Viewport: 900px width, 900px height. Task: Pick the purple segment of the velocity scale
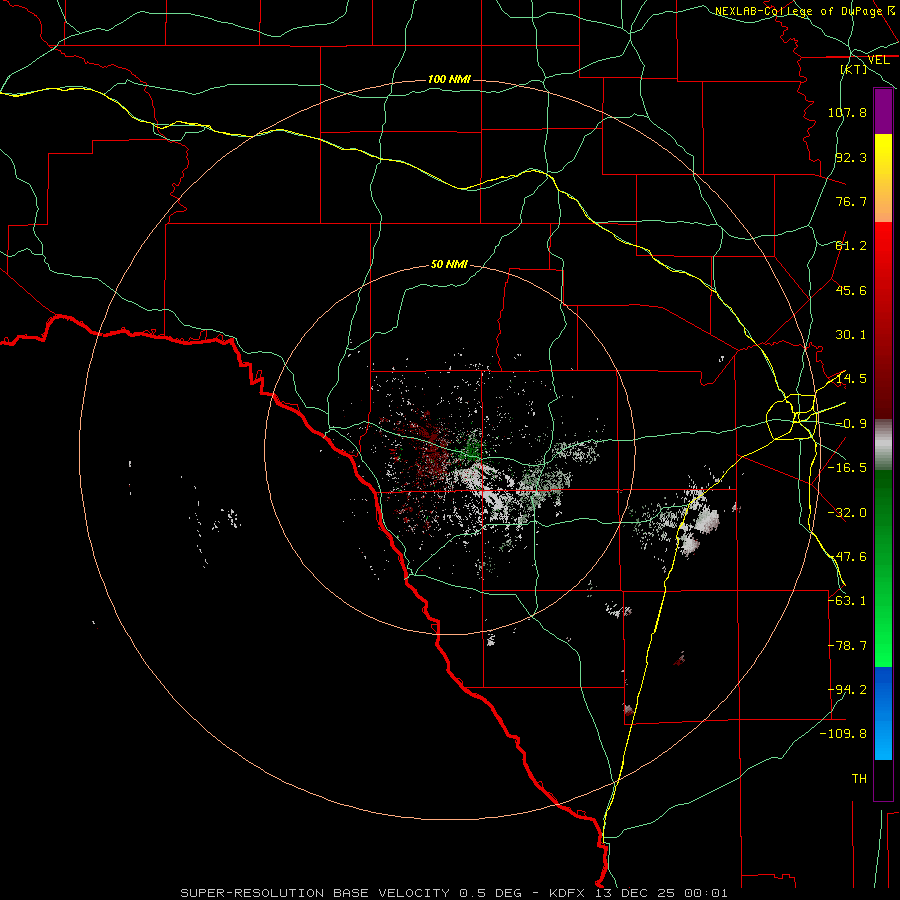tap(883, 111)
